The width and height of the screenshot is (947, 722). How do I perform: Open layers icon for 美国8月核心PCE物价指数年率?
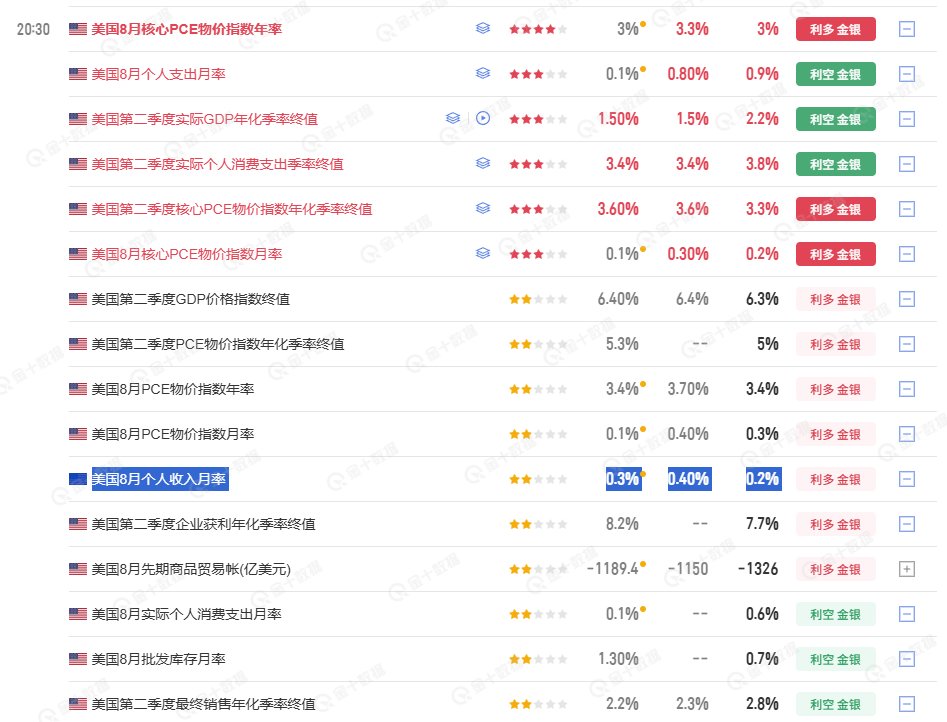coord(483,28)
